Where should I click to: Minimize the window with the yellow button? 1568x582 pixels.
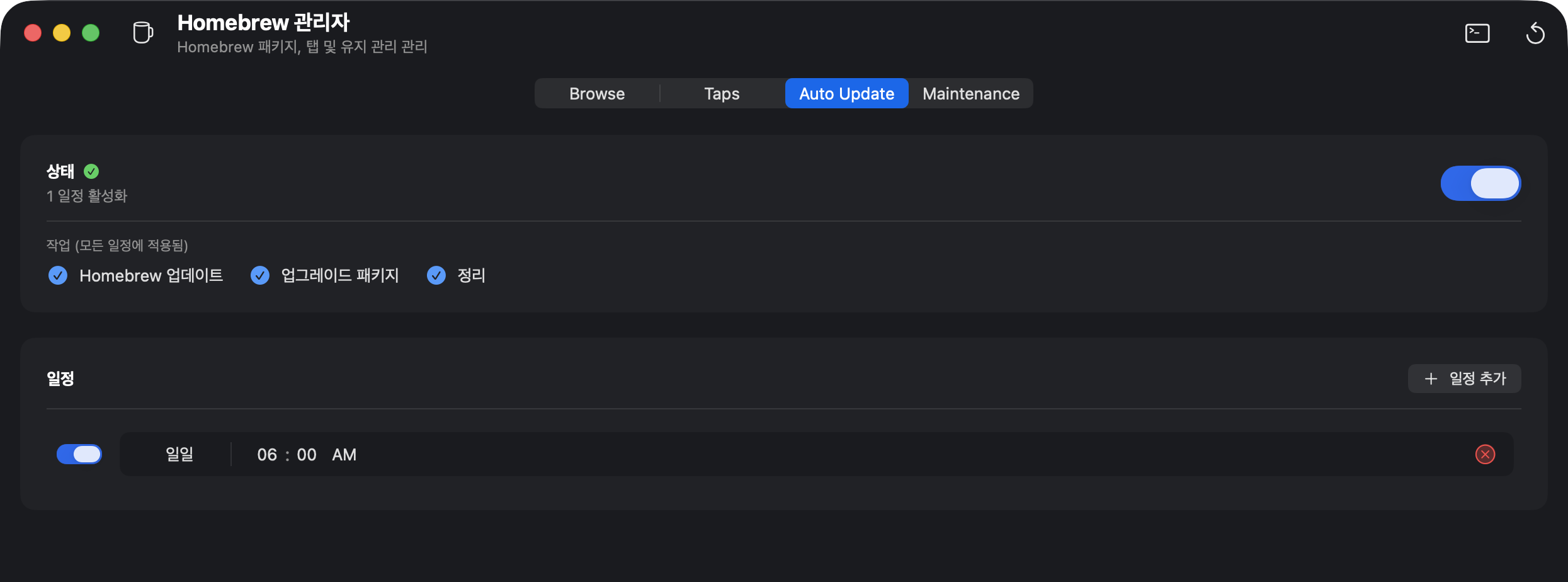click(x=62, y=33)
